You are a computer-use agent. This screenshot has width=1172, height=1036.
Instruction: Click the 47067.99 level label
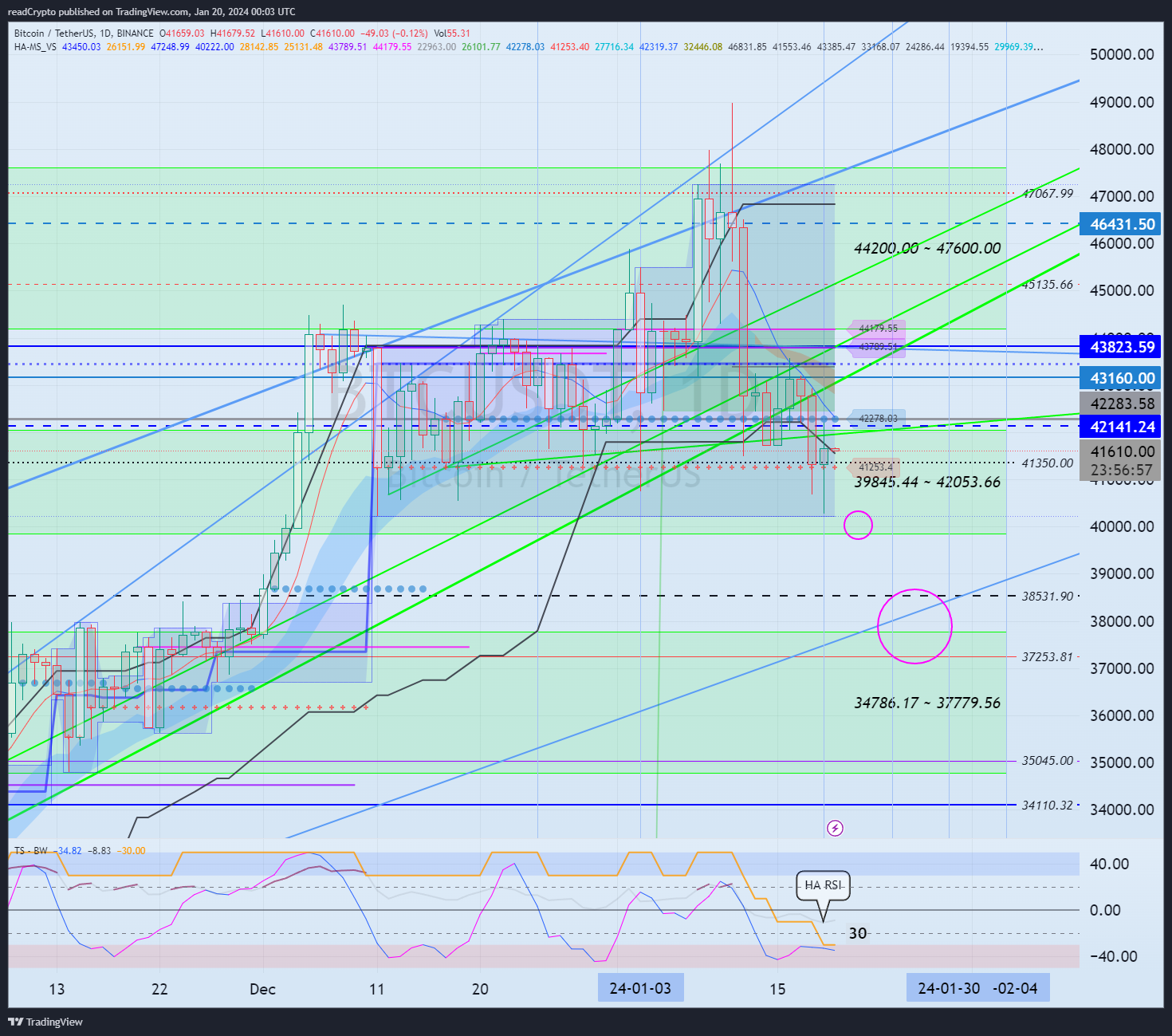tap(1048, 193)
